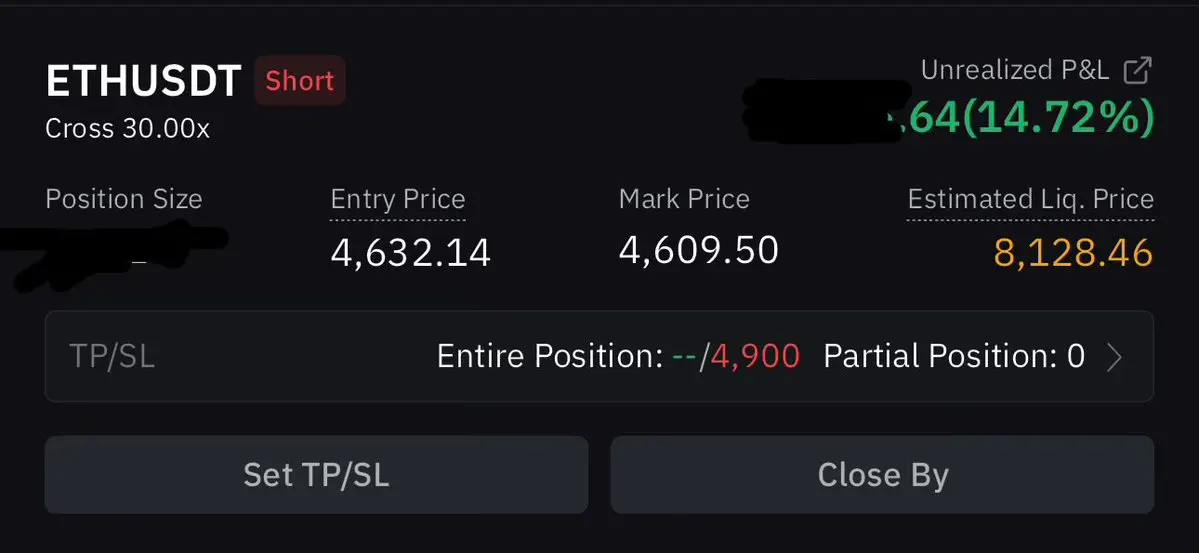The height and width of the screenshot is (553, 1199).
Task: Tap the Estimated Liq. Price label
Action: pyautogui.click(x=1031, y=200)
